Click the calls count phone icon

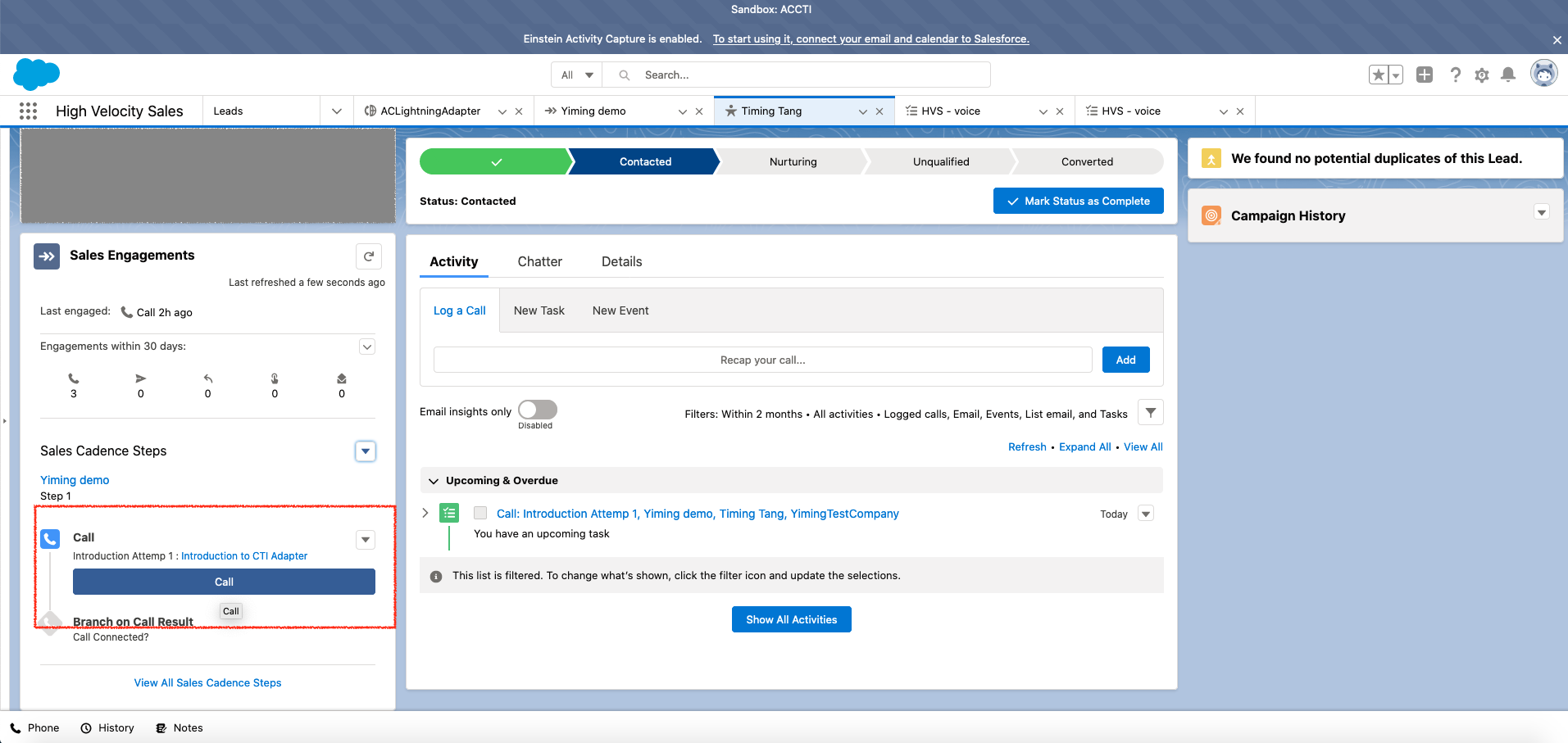click(x=74, y=378)
